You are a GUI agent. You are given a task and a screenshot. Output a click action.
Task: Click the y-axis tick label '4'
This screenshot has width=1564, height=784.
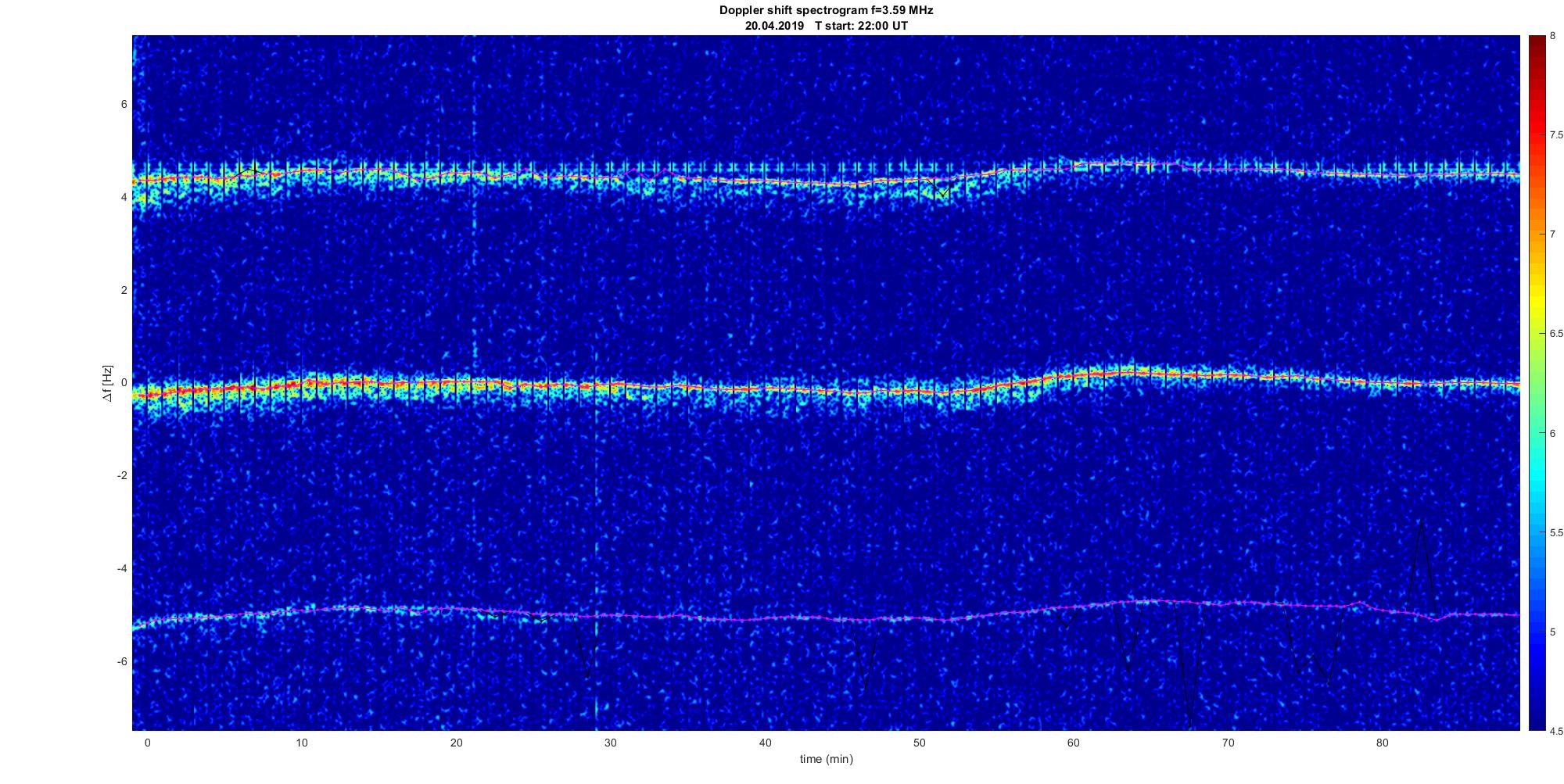click(x=124, y=197)
